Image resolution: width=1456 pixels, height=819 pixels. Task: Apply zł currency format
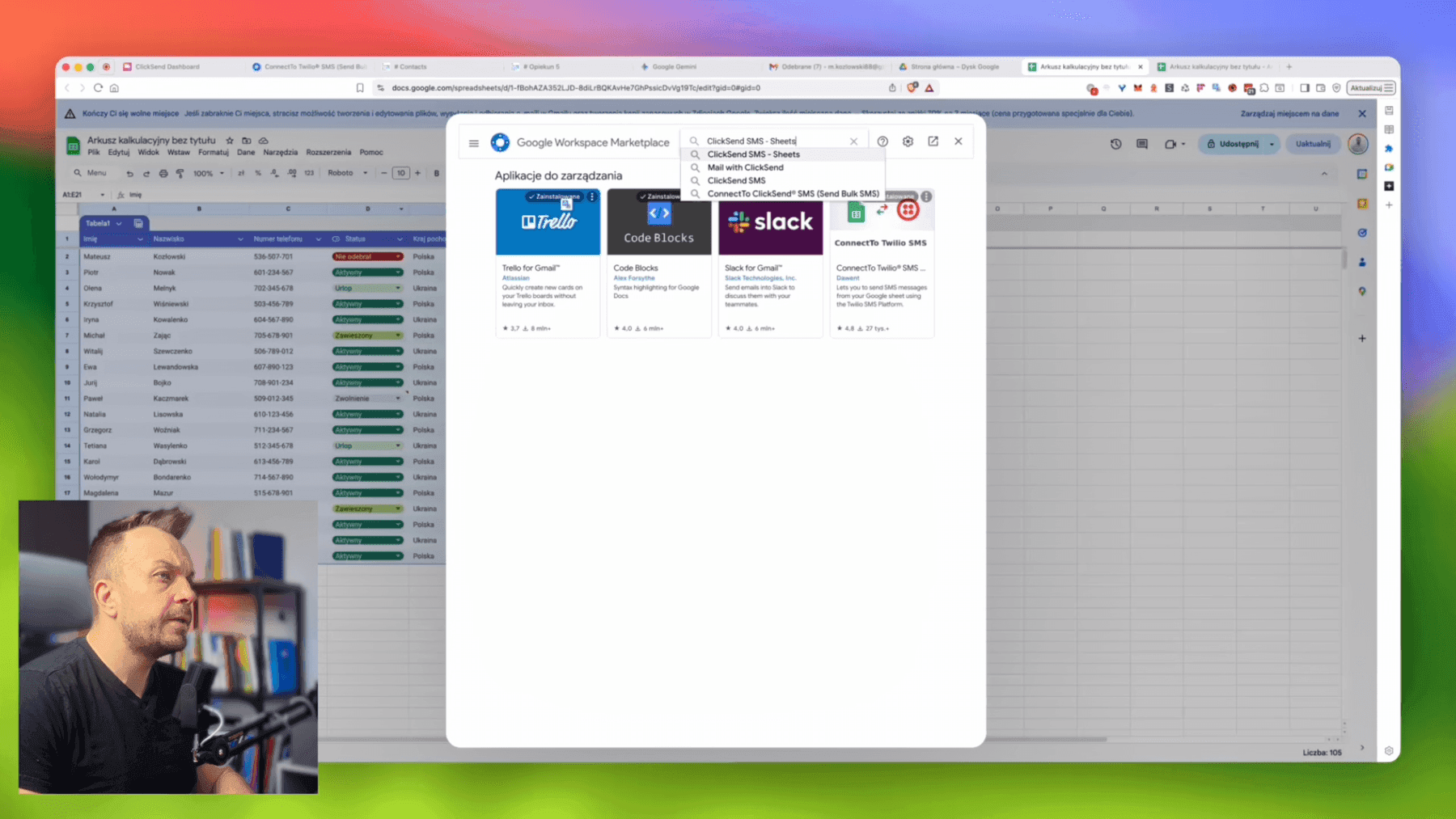coord(241,173)
